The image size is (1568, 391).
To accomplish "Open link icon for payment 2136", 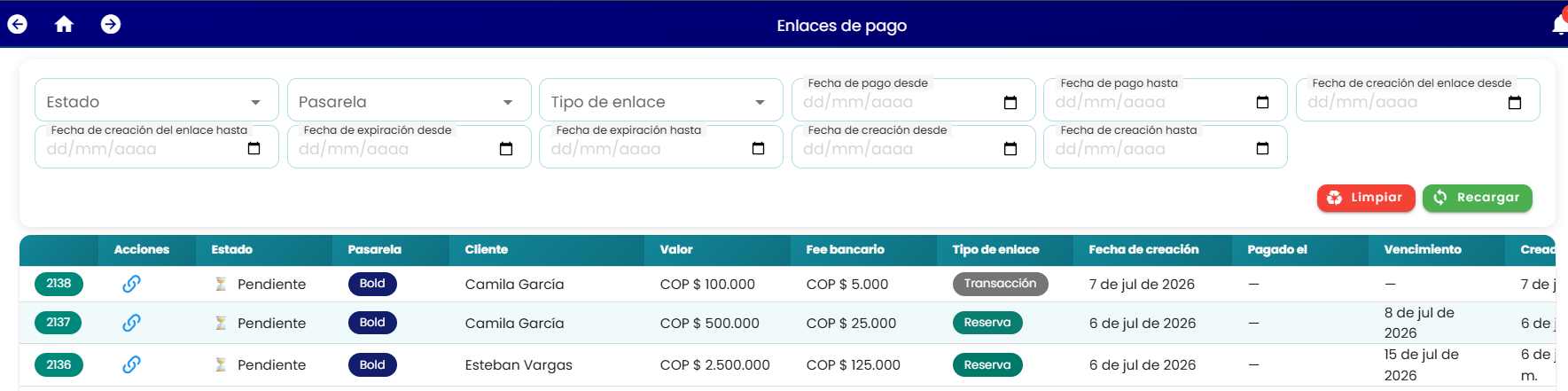I will (x=131, y=364).
